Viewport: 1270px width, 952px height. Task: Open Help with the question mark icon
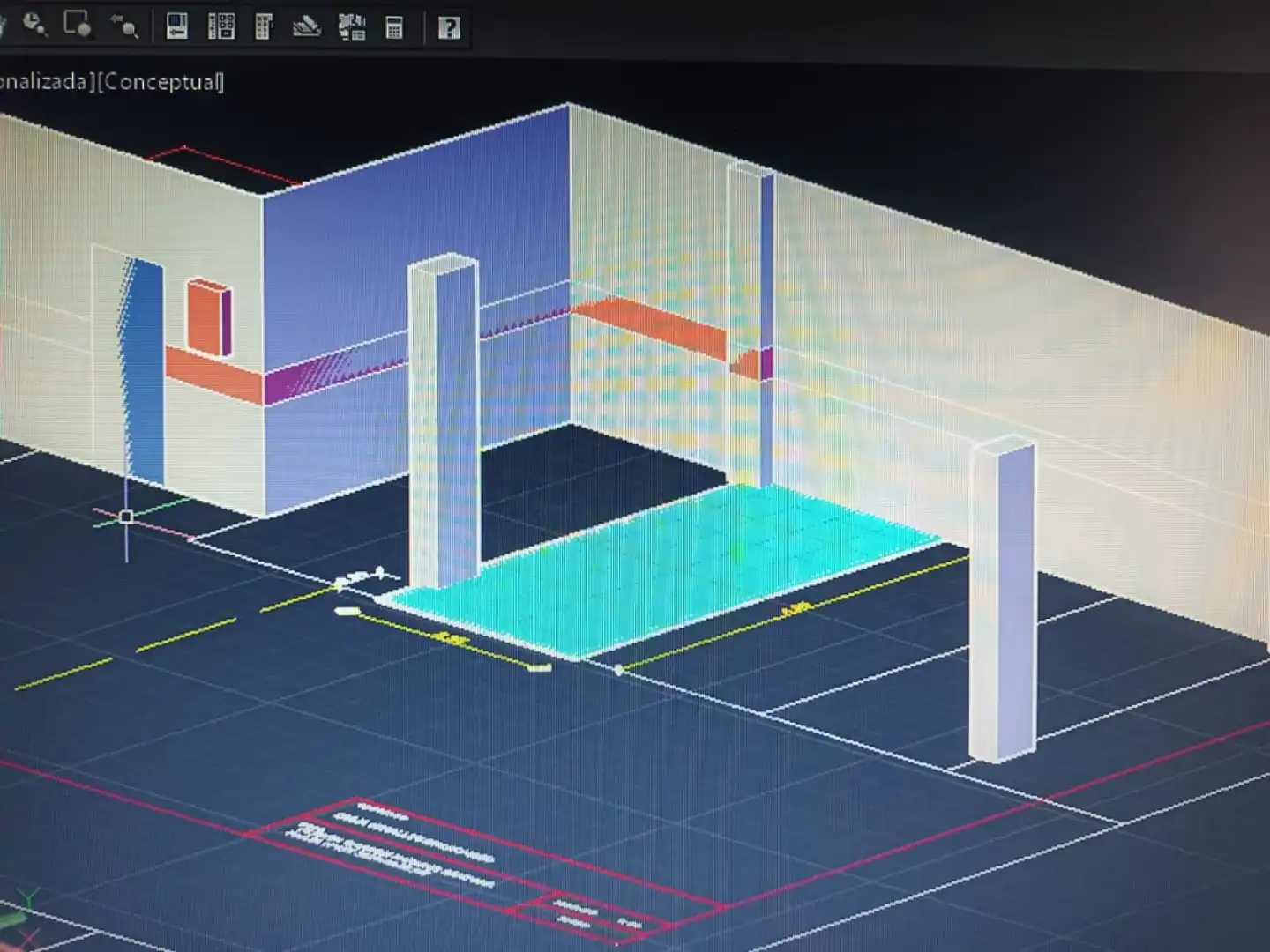click(x=449, y=27)
